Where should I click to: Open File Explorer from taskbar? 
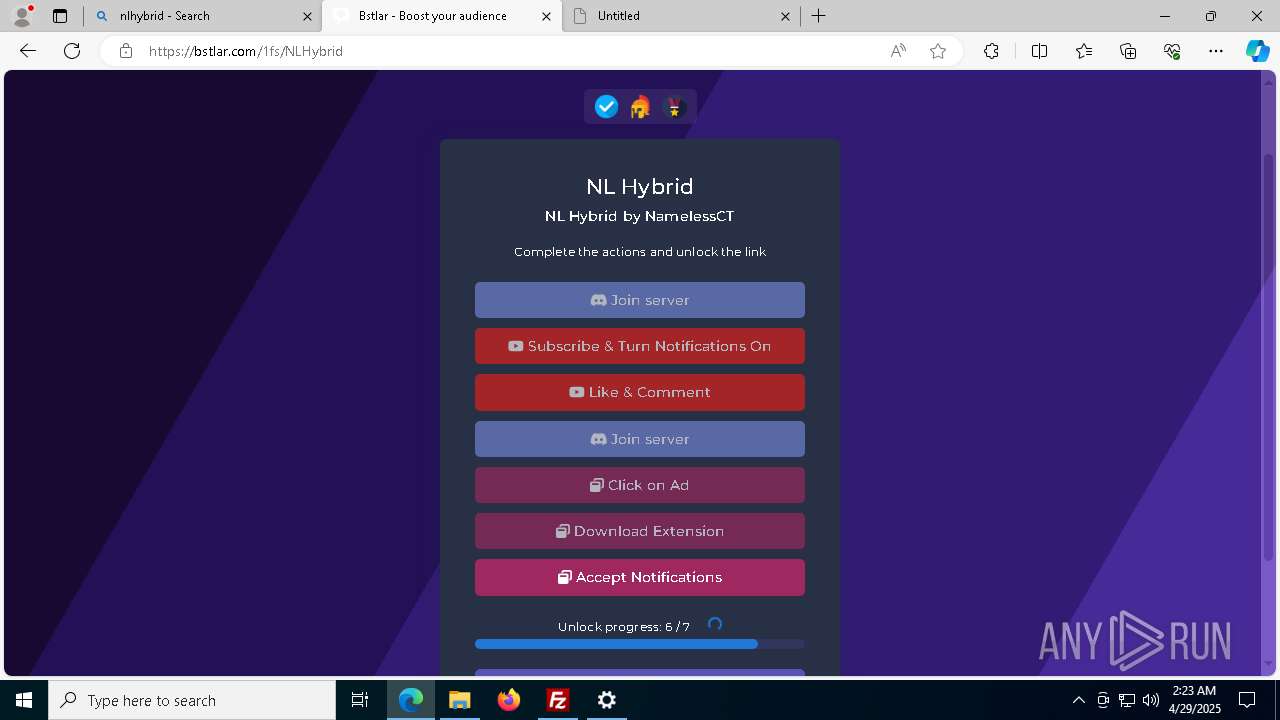click(460, 700)
